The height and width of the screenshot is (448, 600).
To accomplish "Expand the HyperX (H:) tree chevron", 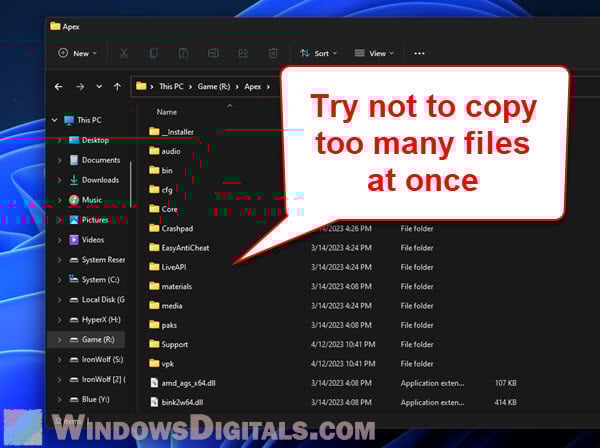I will 59,319.
